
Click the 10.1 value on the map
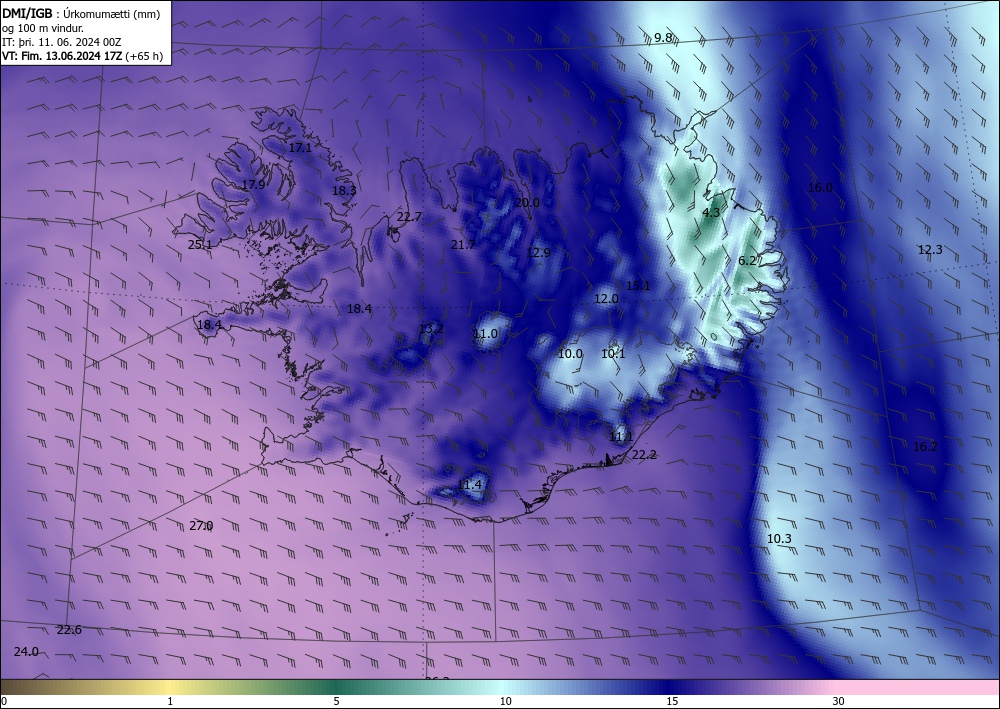pyautogui.click(x=614, y=354)
